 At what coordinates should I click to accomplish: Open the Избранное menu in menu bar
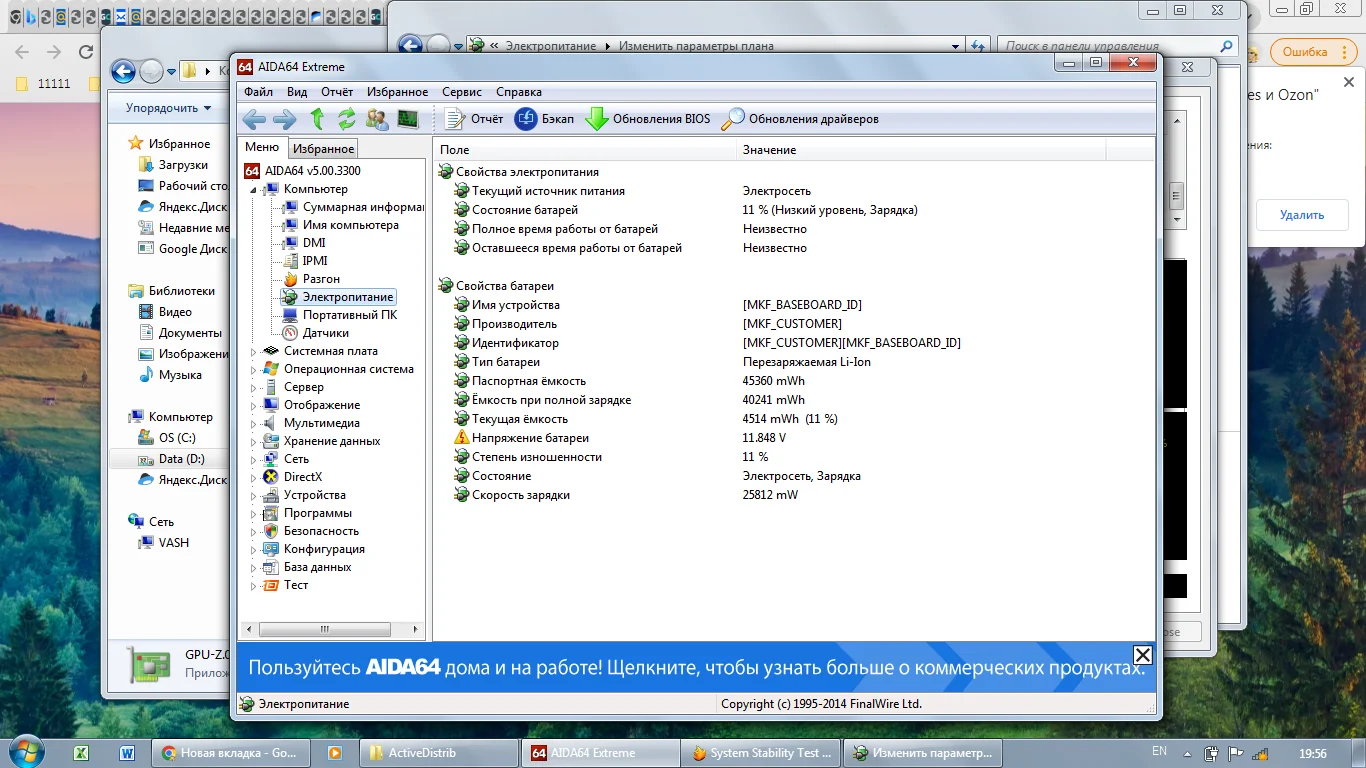(x=397, y=92)
